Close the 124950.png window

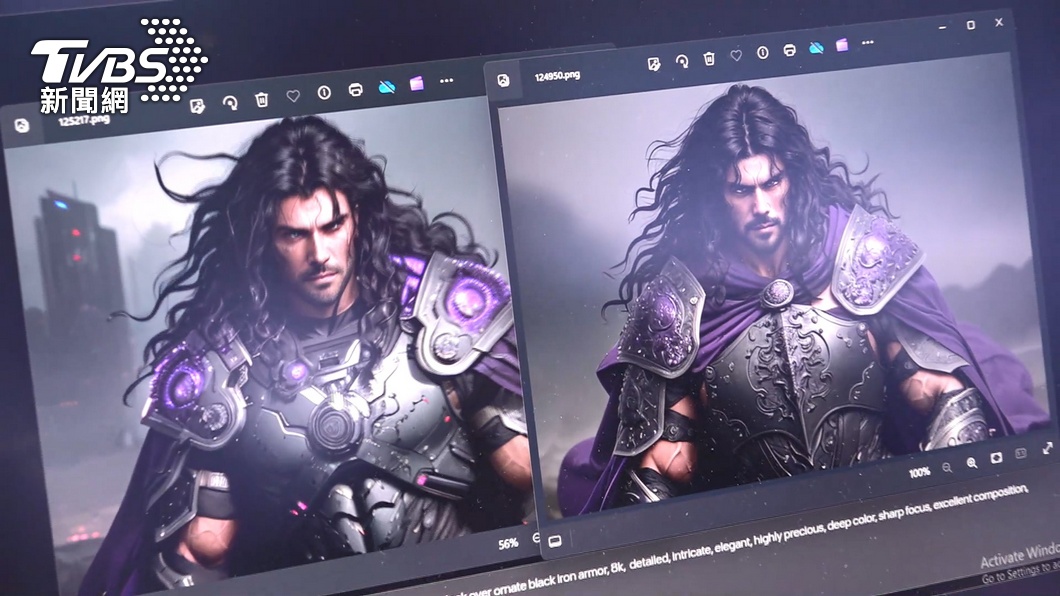click(x=999, y=22)
